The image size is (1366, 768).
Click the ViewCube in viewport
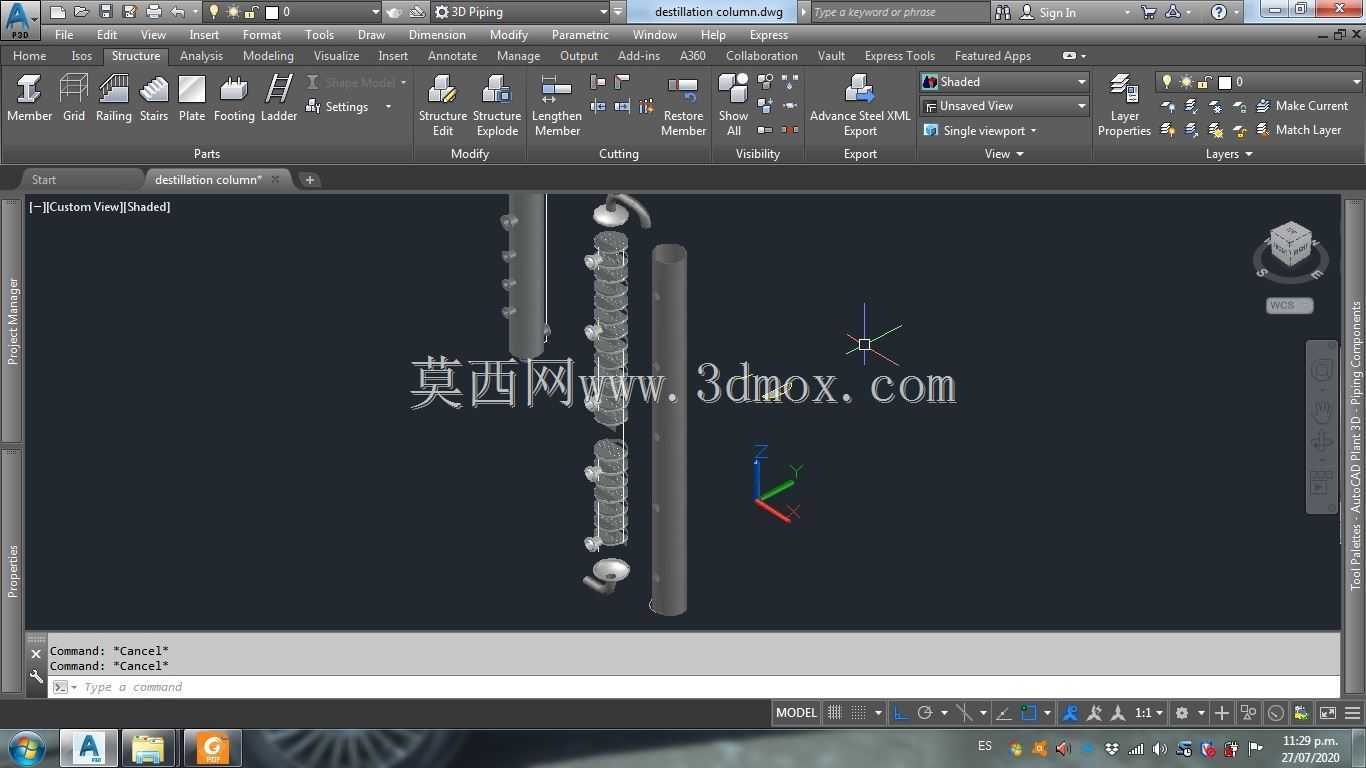coord(1290,245)
